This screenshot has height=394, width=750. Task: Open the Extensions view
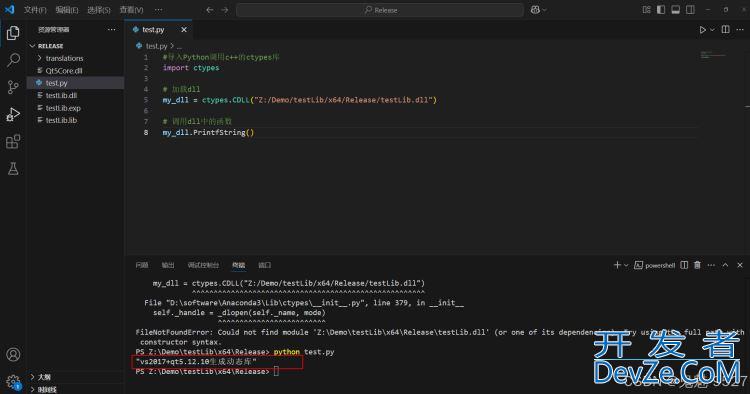pos(13,142)
